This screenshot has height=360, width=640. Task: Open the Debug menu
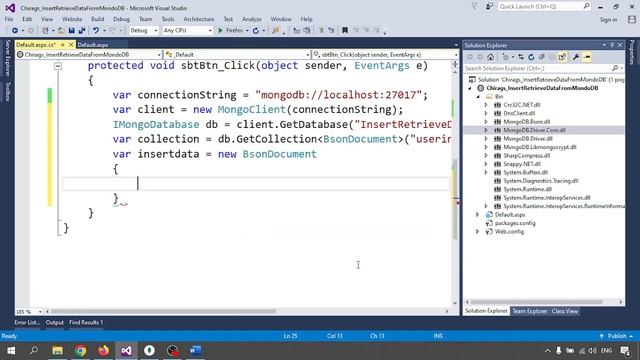pos(121,19)
